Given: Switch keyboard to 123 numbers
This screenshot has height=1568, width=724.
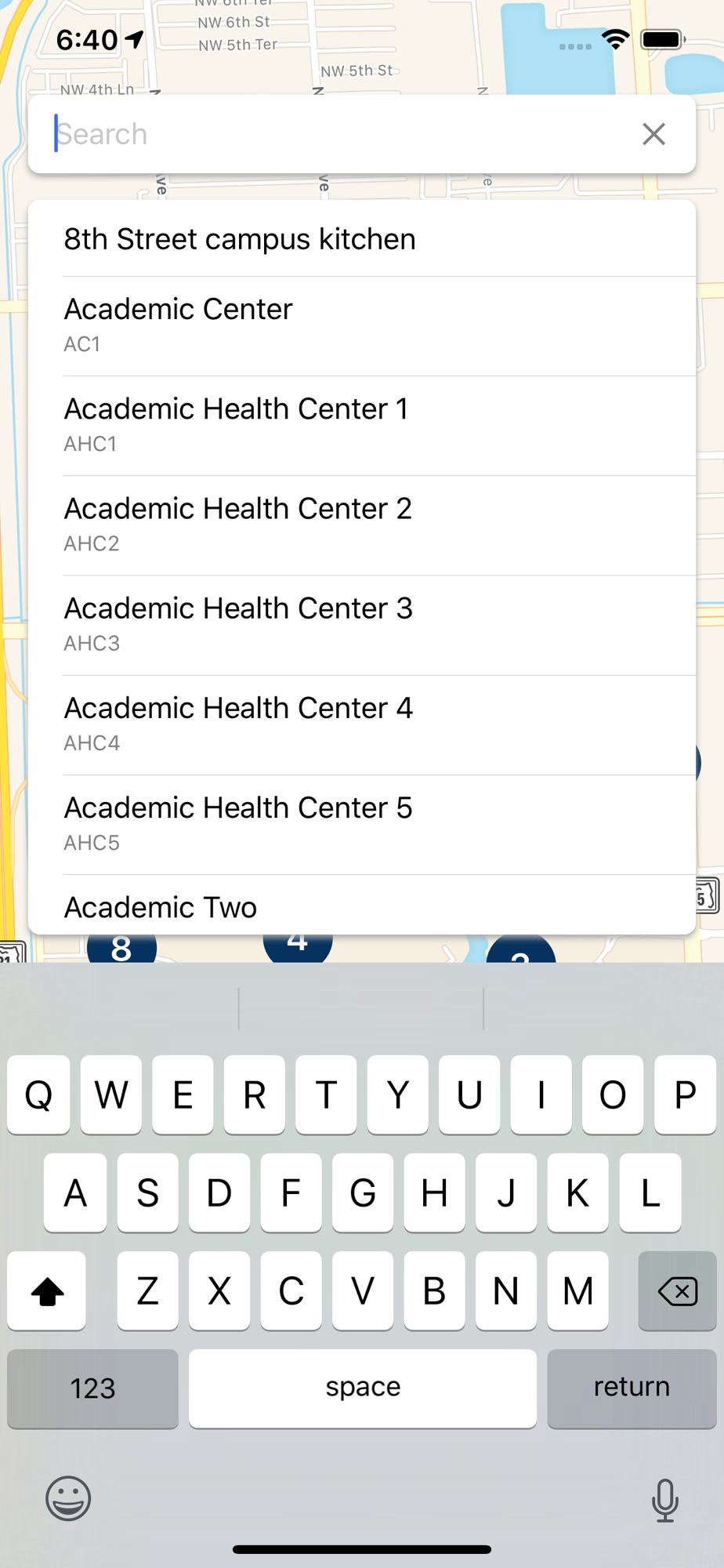Looking at the screenshot, I should click(92, 1388).
